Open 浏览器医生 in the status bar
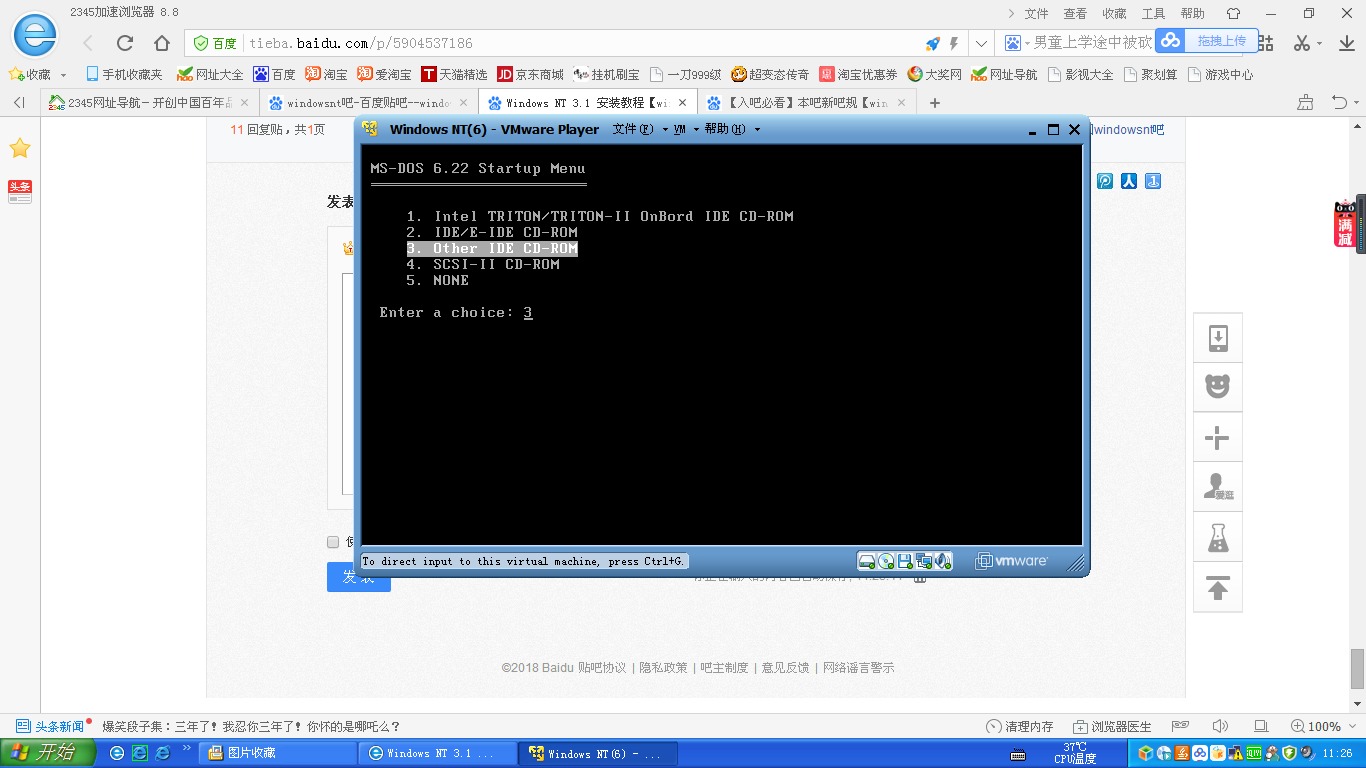The image size is (1366, 768). coord(1112,727)
